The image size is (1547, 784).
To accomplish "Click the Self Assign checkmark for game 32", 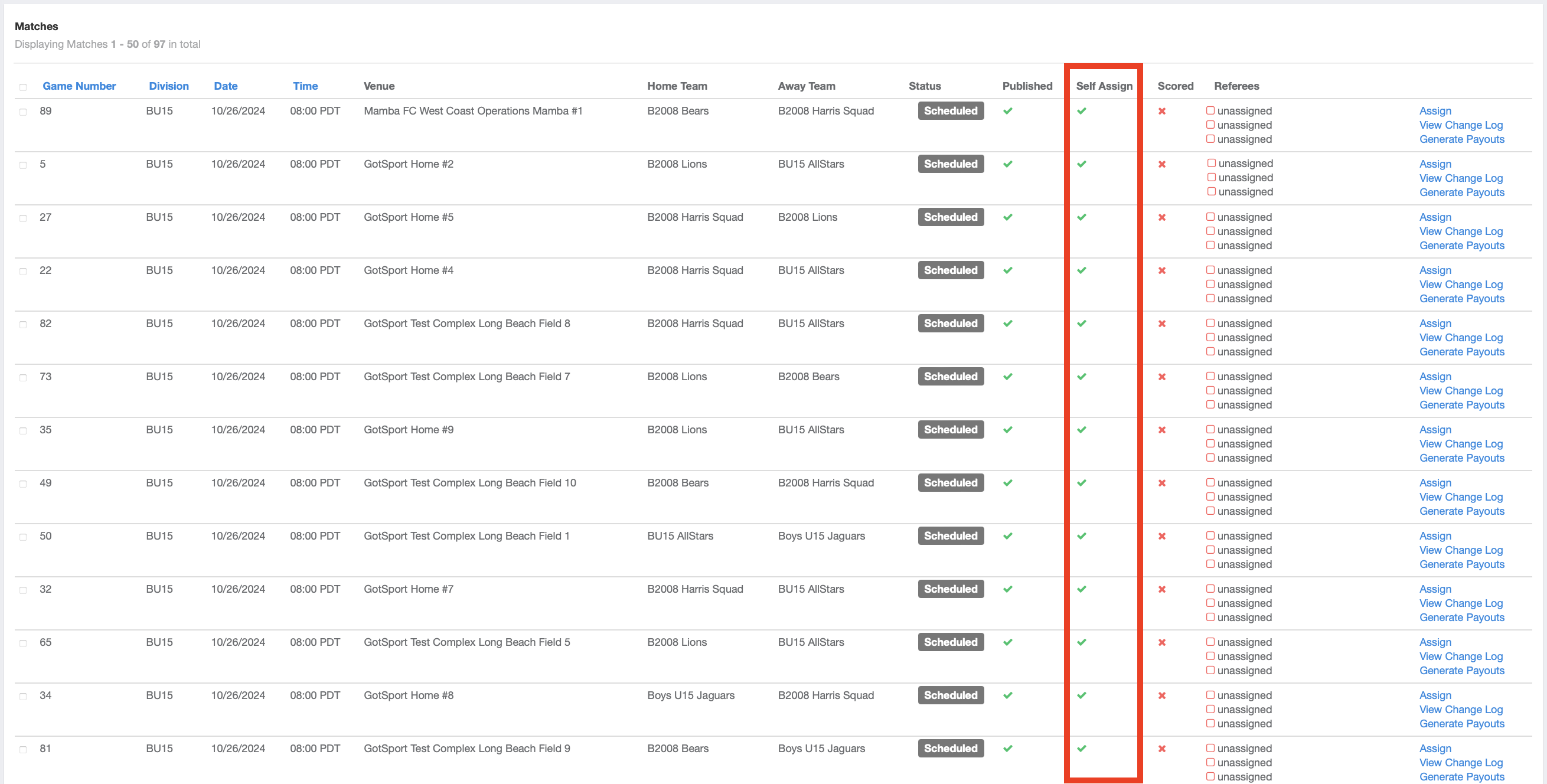I will [1082, 589].
